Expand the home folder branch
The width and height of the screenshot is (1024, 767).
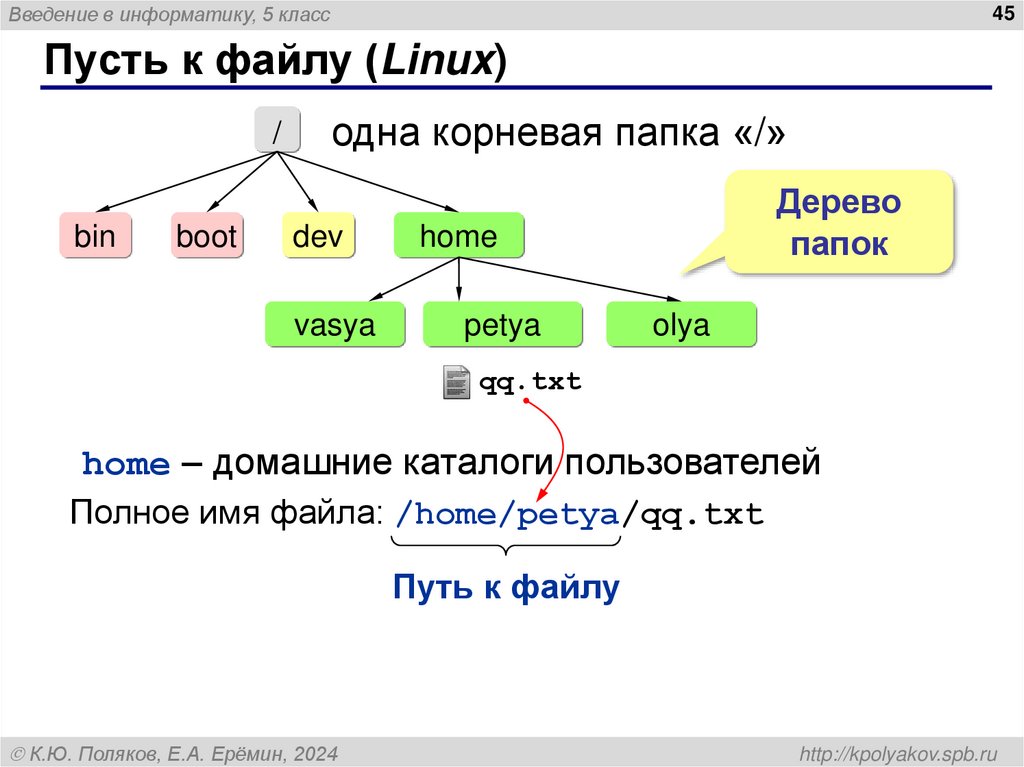459,236
